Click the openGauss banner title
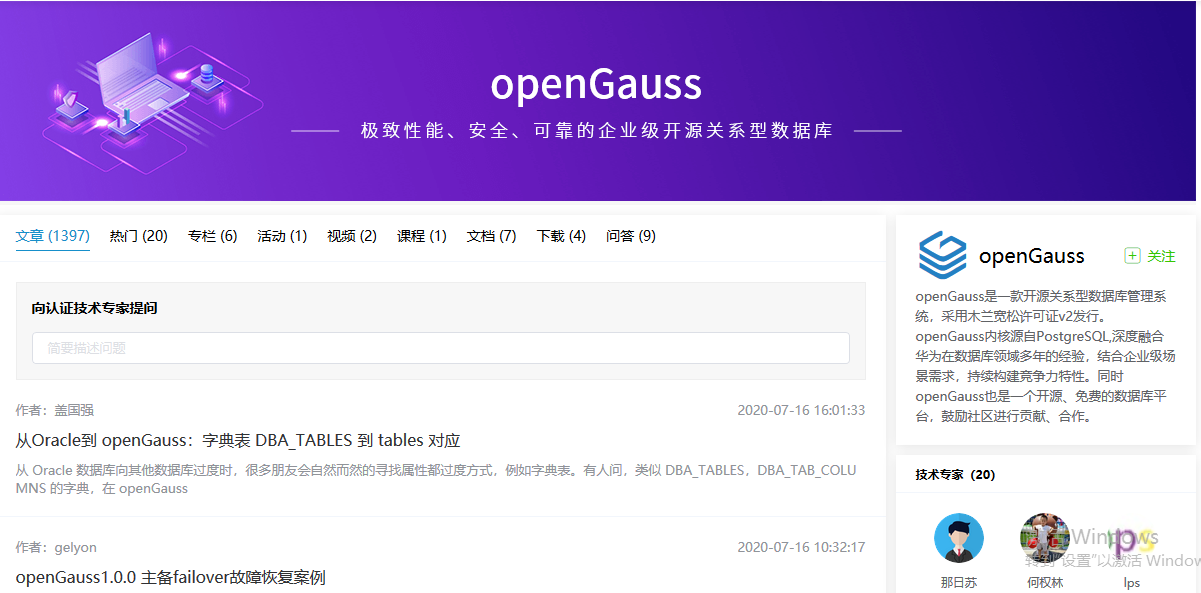The height and width of the screenshot is (593, 1201). 596,85
